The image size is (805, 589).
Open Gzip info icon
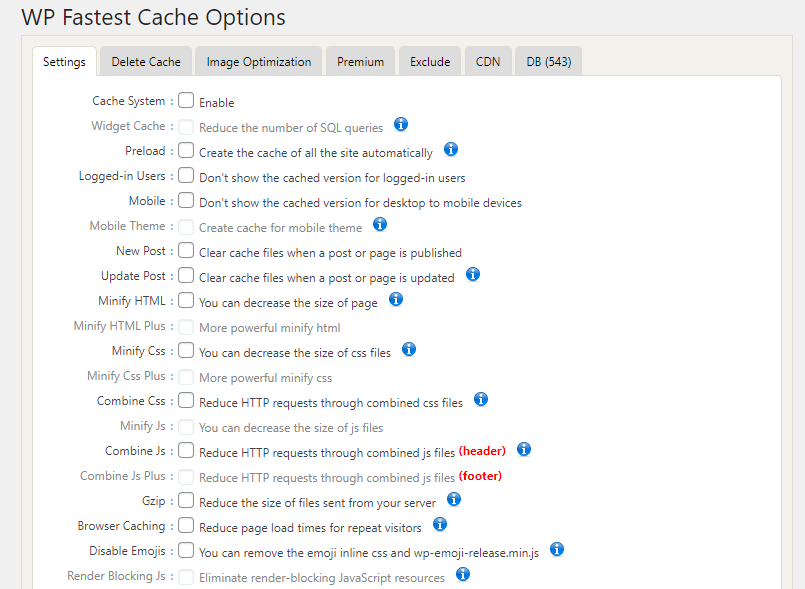click(454, 499)
